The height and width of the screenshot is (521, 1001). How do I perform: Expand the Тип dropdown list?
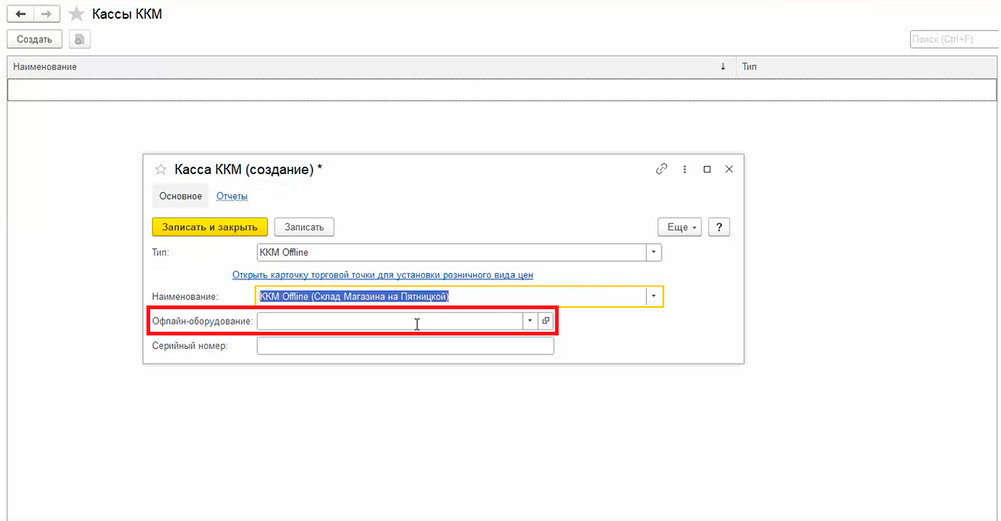point(653,253)
